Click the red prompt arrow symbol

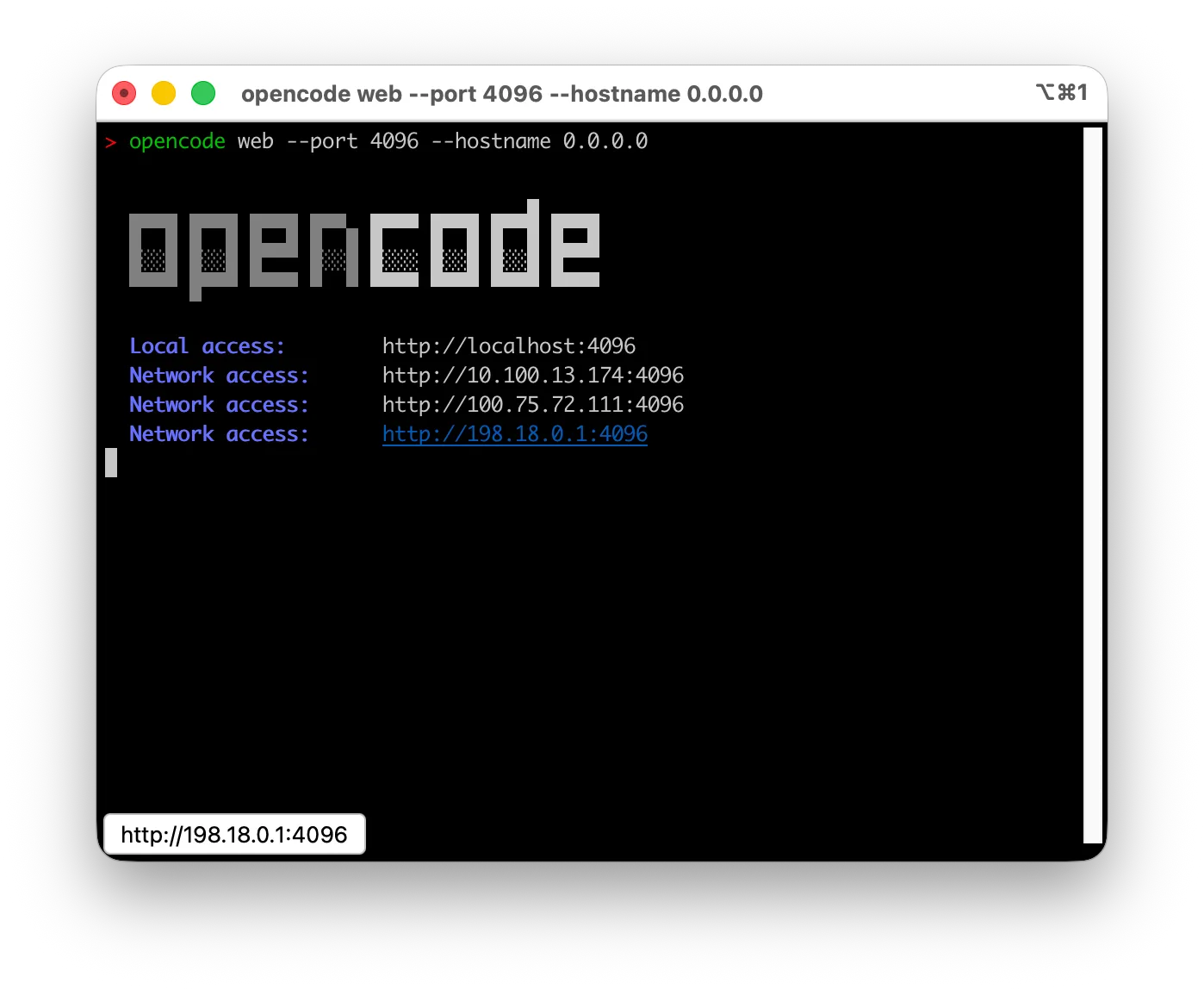point(110,143)
